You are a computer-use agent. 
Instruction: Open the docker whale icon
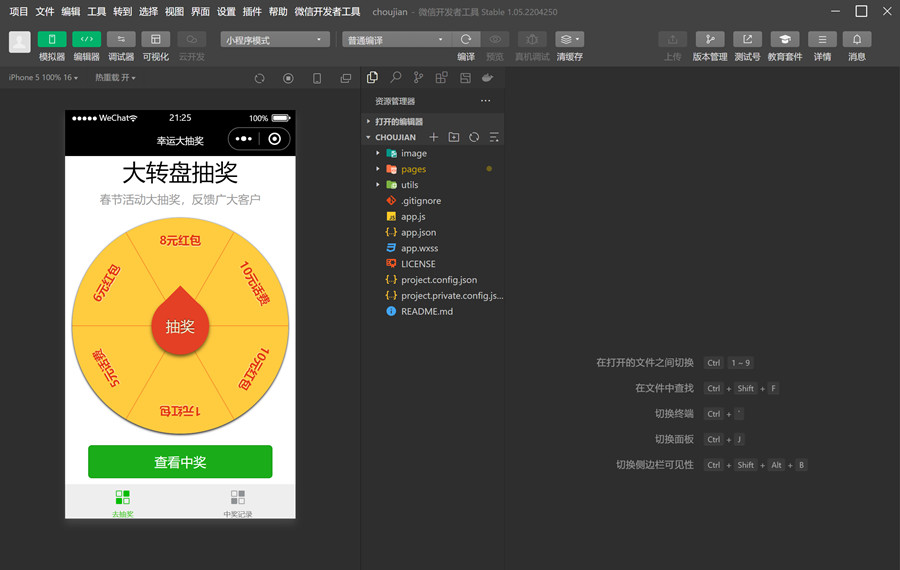488,77
